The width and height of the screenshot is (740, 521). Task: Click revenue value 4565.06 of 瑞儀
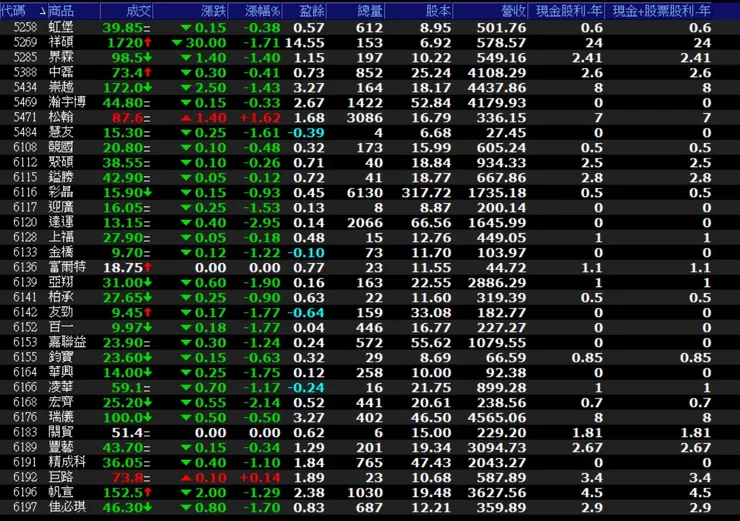pyautogui.click(x=497, y=418)
